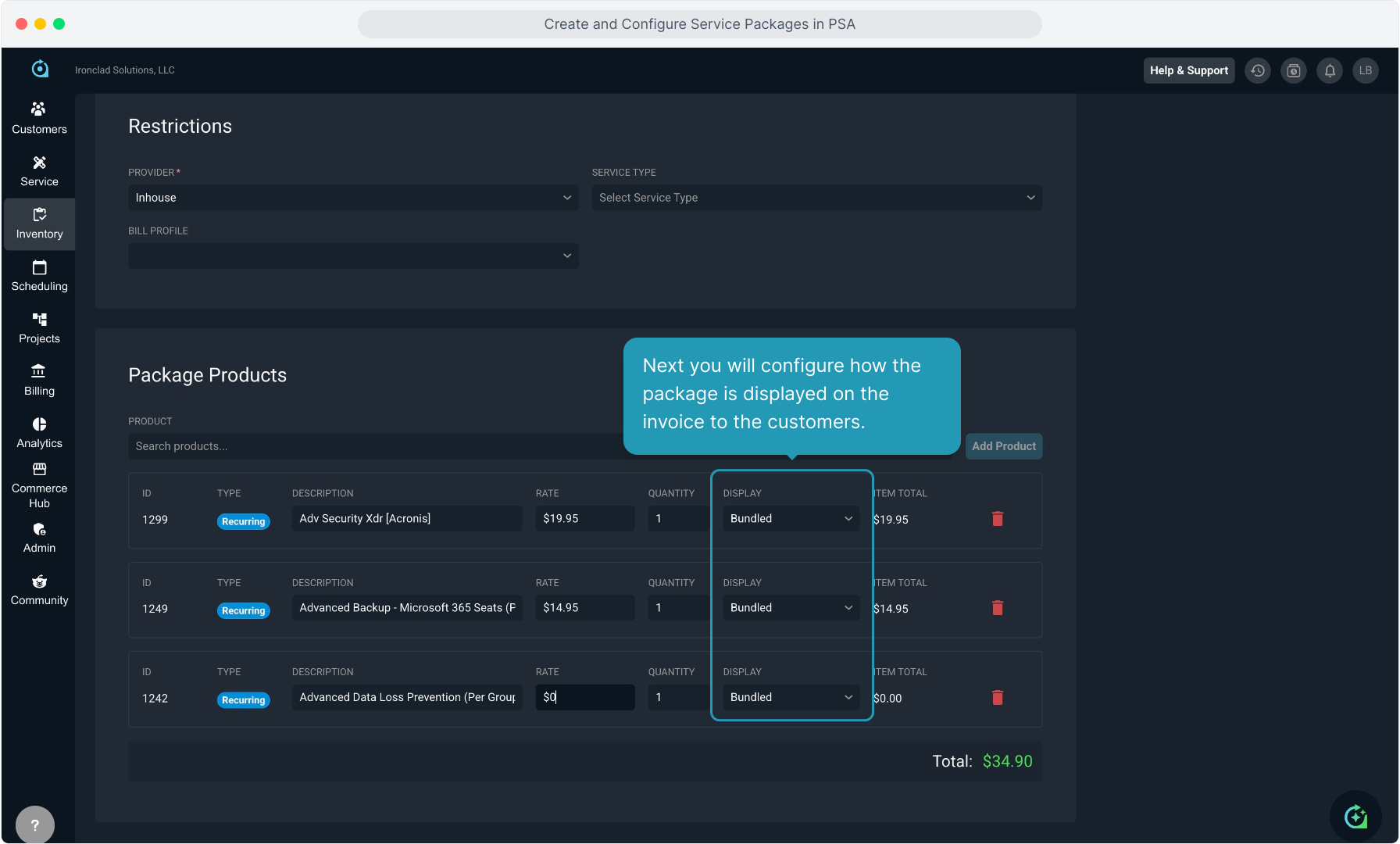Viewport: 1400px width, 844px height.
Task: Open Help & Support
Action: coord(1188,70)
